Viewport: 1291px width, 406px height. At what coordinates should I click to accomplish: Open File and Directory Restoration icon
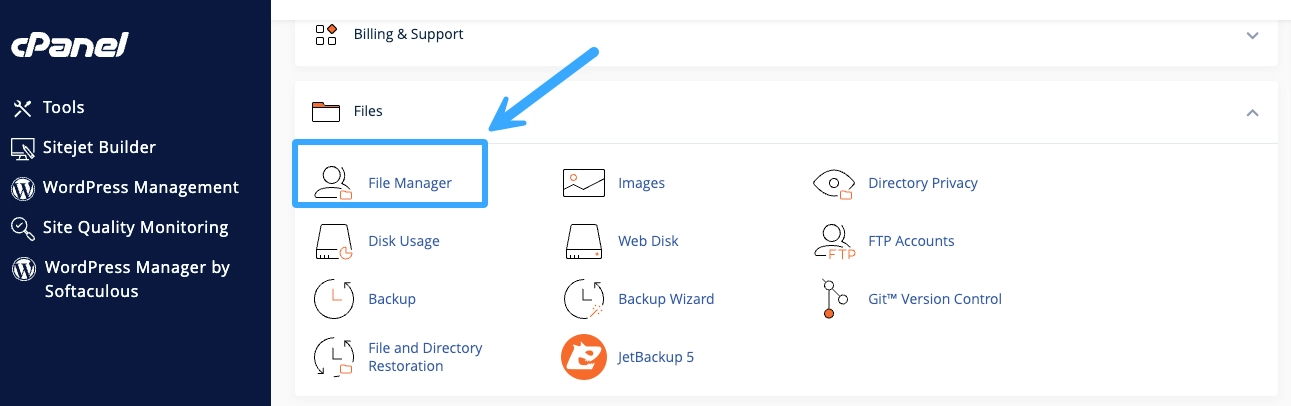point(334,357)
